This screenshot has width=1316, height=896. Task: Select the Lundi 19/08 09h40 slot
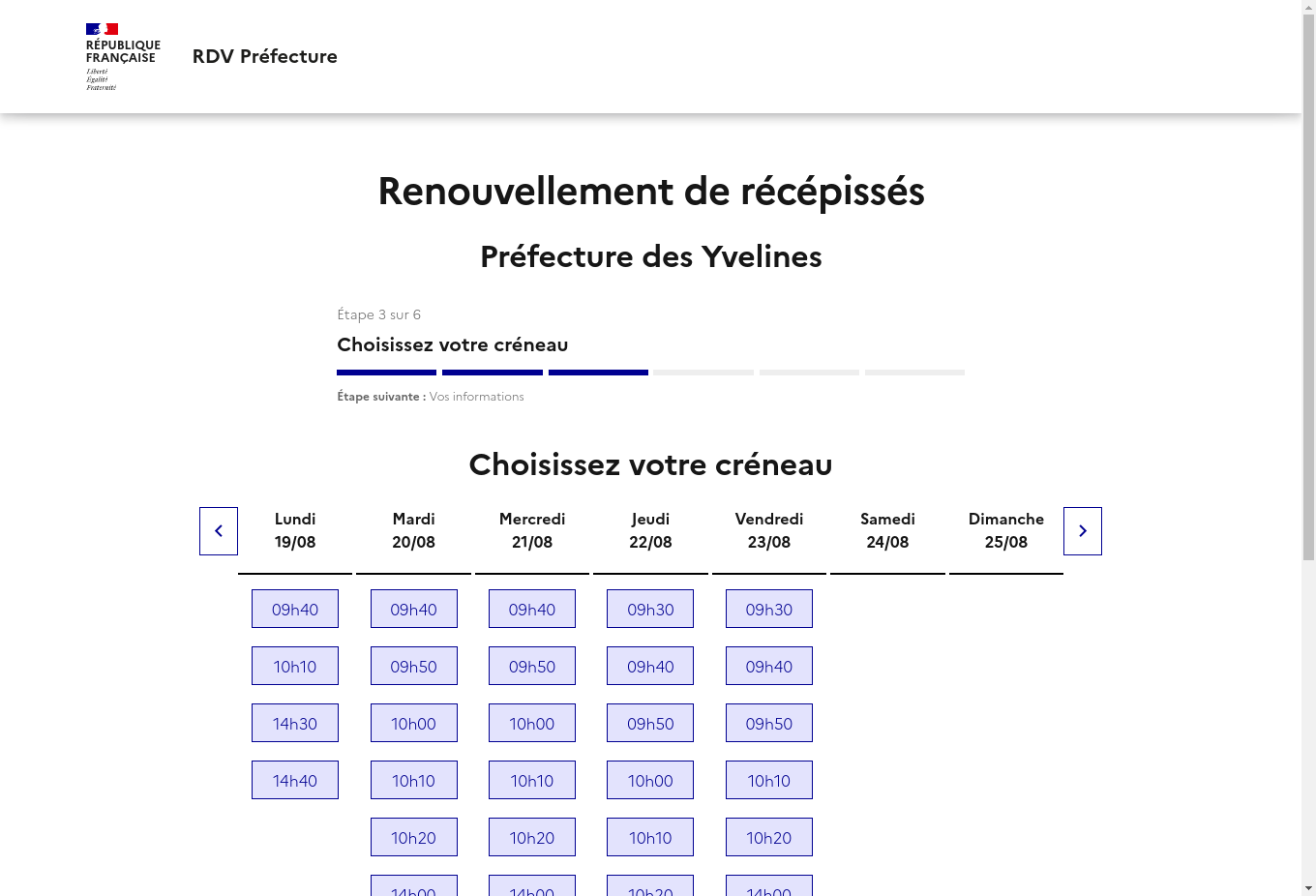[x=295, y=609]
